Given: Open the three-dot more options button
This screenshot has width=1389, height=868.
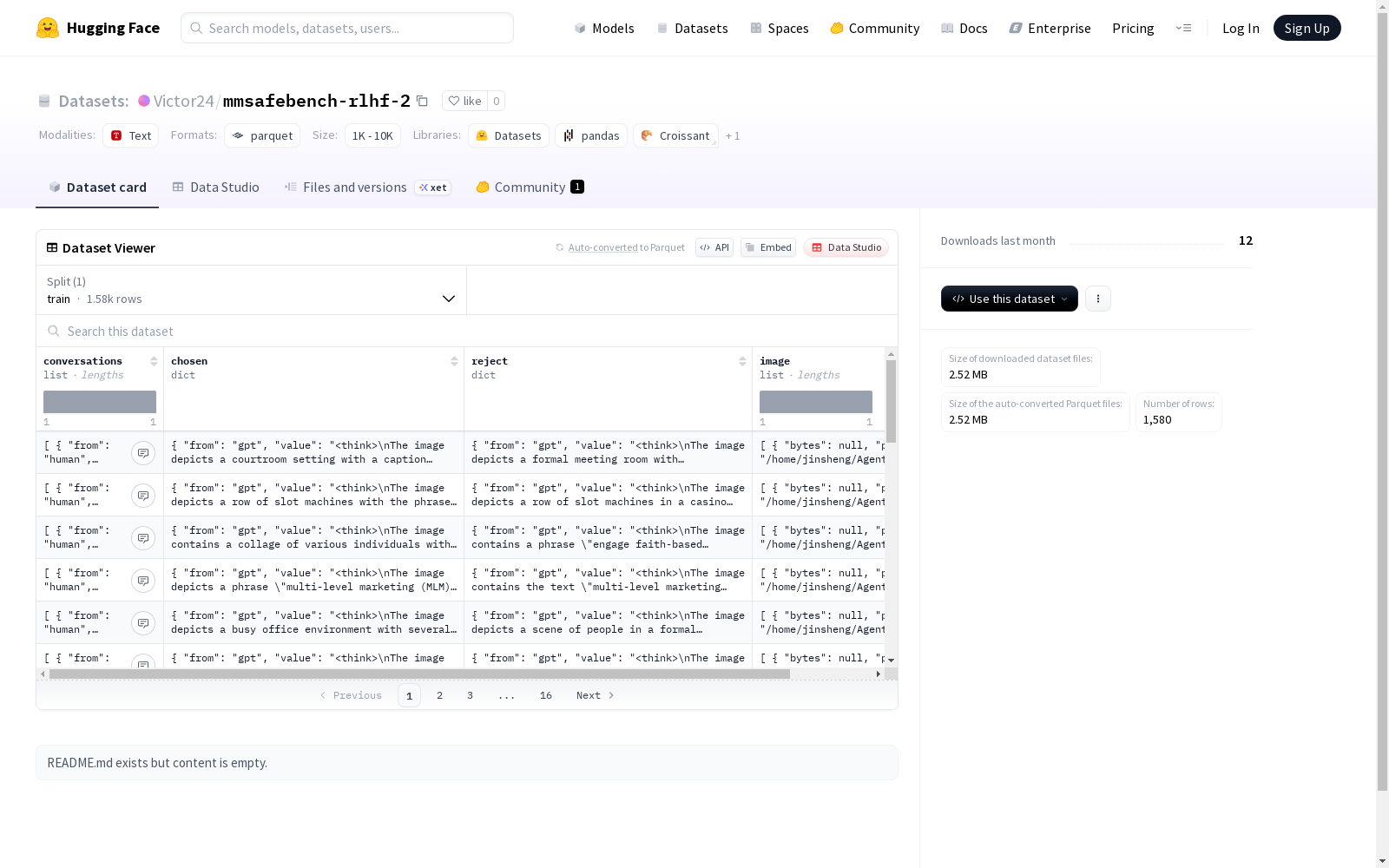Looking at the screenshot, I should [x=1098, y=299].
